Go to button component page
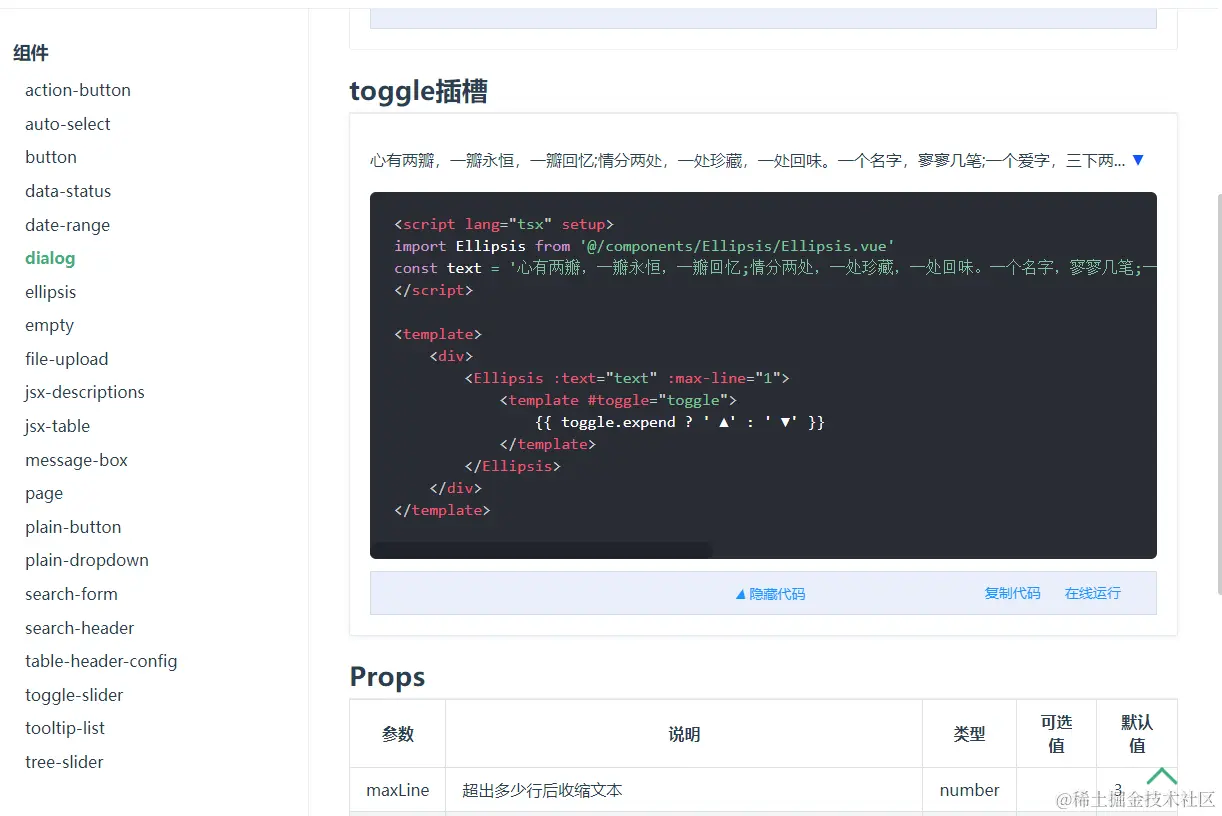The width and height of the screenshot is (1222, 816). [x=51, y=157]
